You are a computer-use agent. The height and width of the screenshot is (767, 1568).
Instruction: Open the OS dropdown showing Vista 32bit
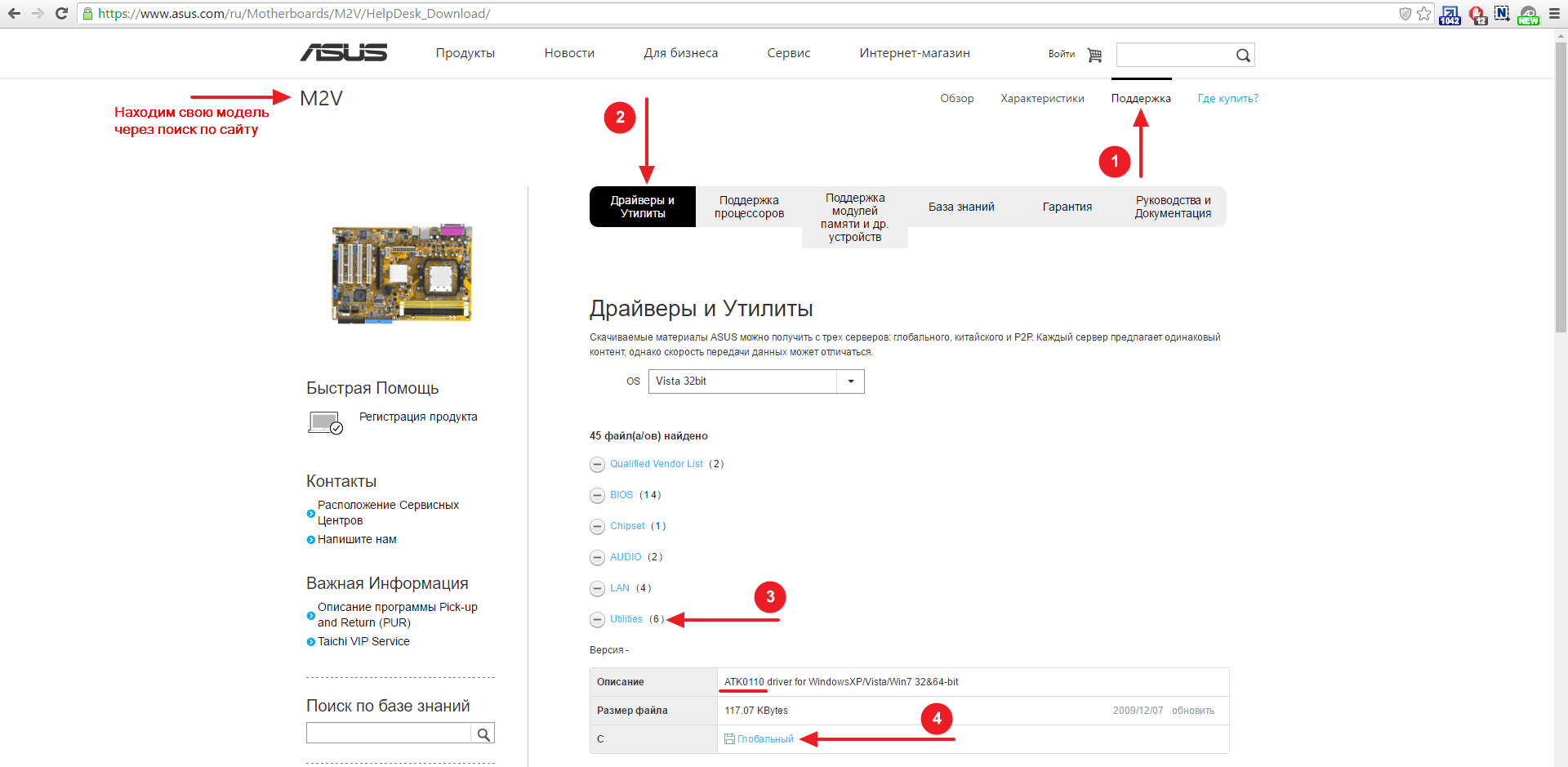pos(756,381)
